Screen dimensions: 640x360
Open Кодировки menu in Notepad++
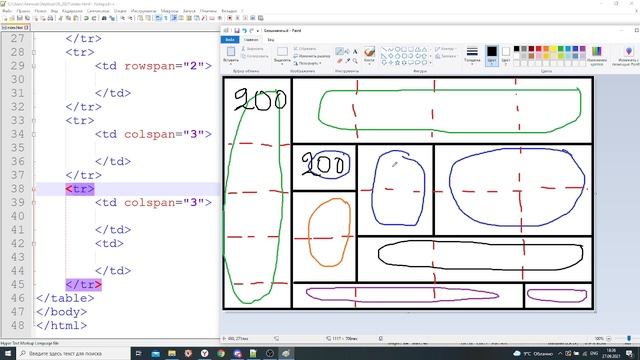pos(72,11)
